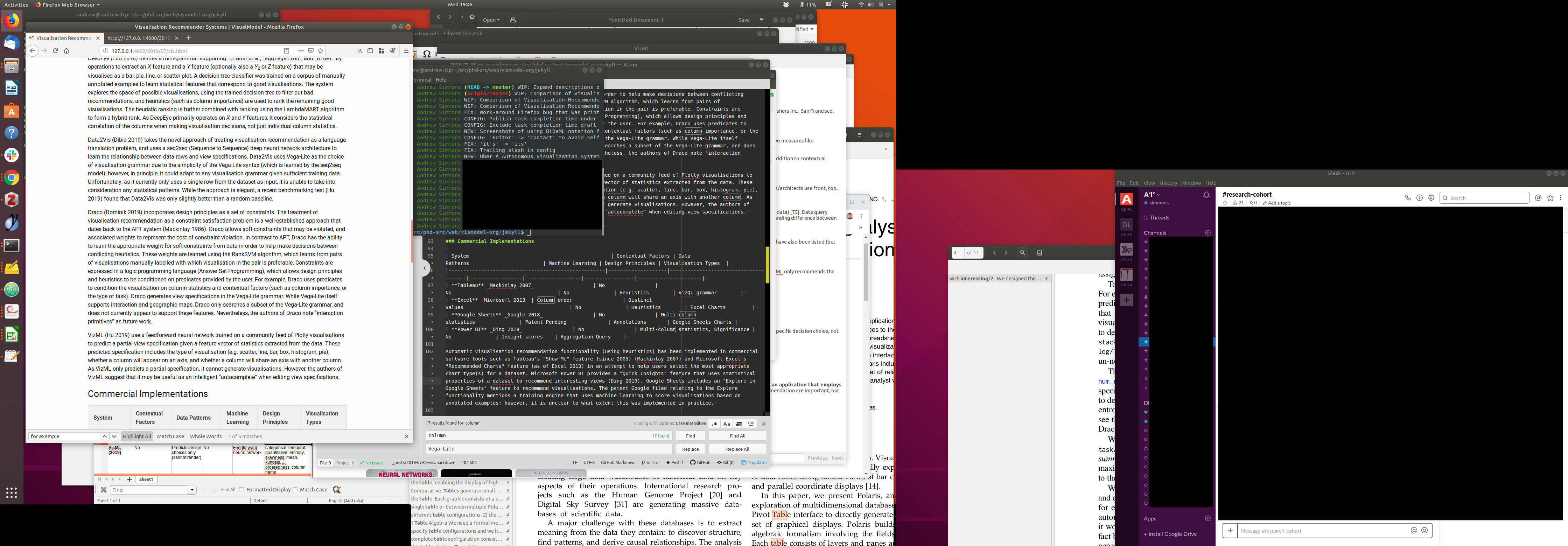
Task: Open Slack channel settings gear
Action: tap(1431, 198)
